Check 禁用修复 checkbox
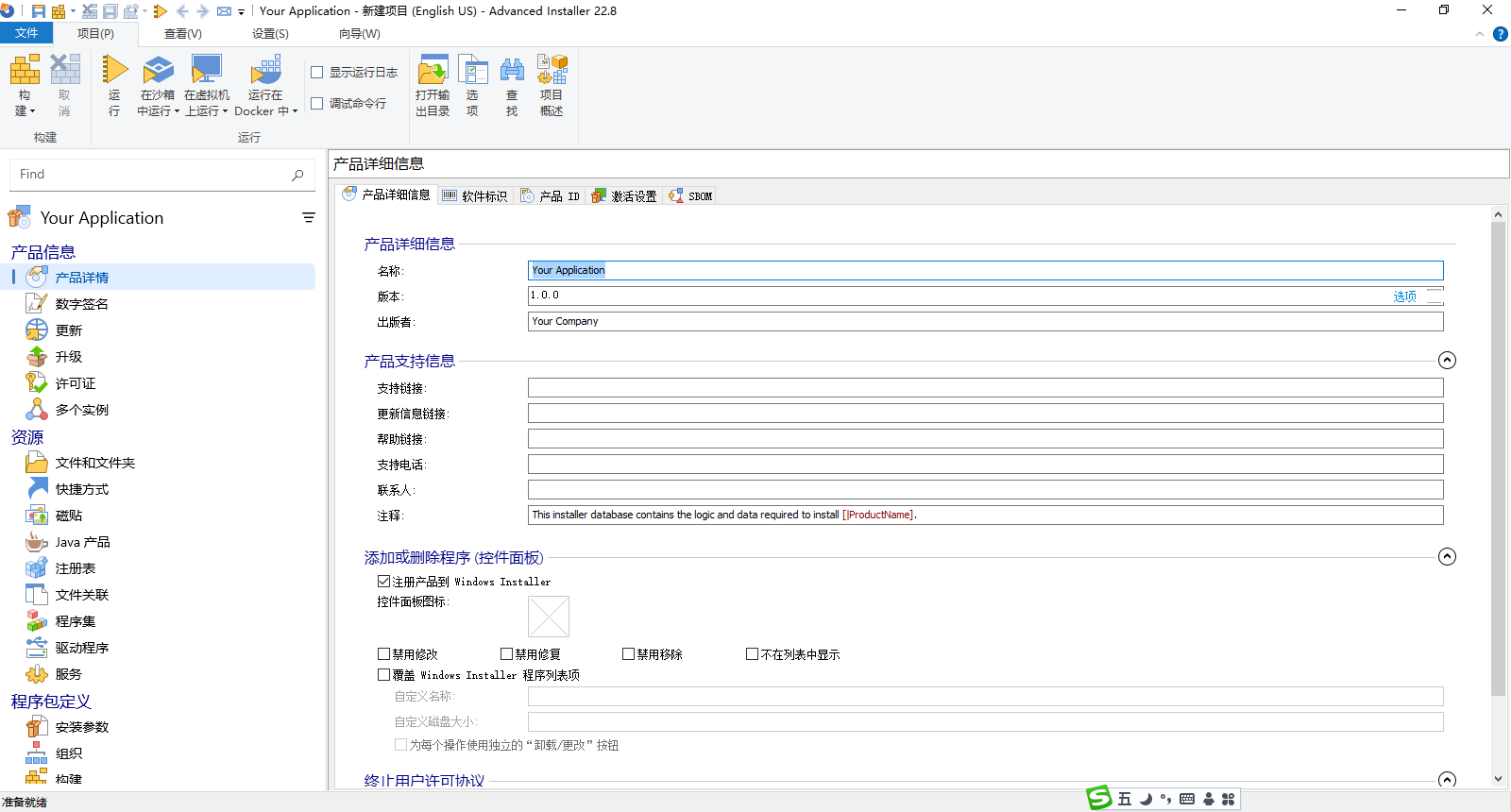Viewport: 1511px width, 812px height. pyautogui.click(x=506, y=653)
